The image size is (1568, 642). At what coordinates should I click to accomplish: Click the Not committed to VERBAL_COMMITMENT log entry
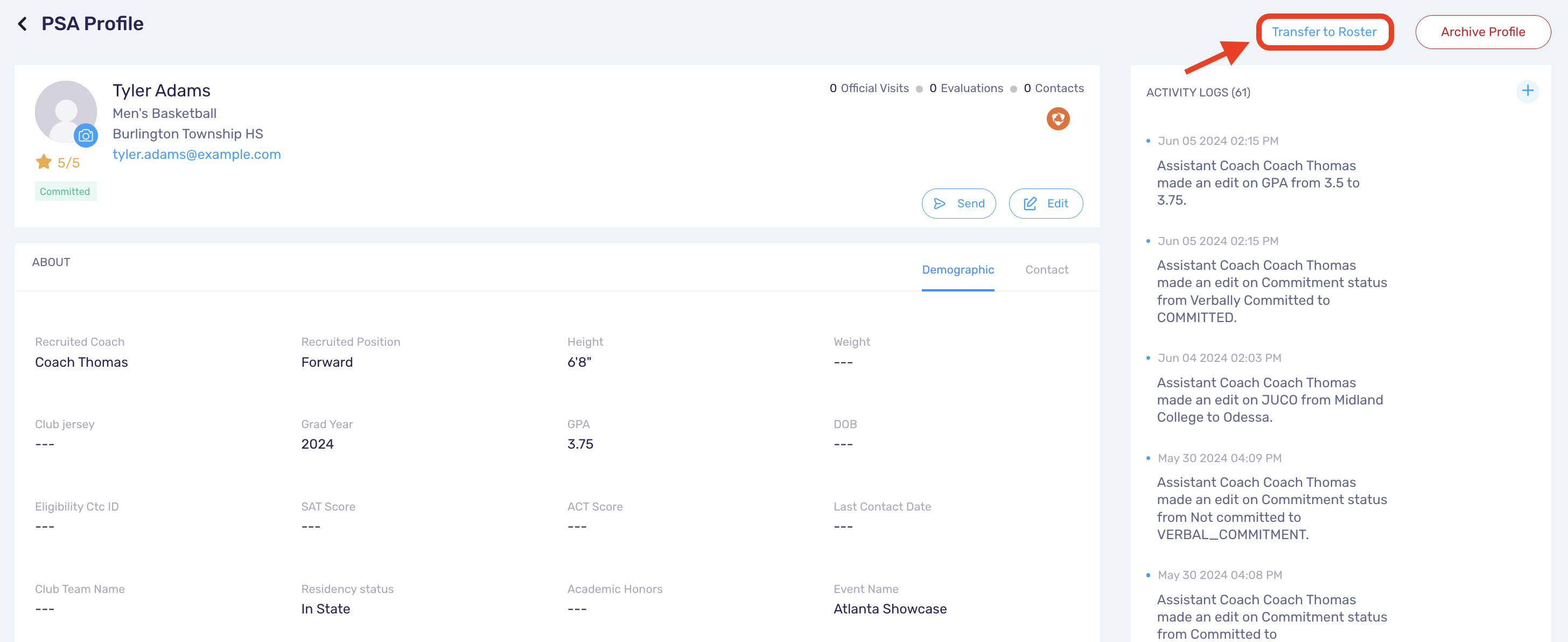(1271, 508)
